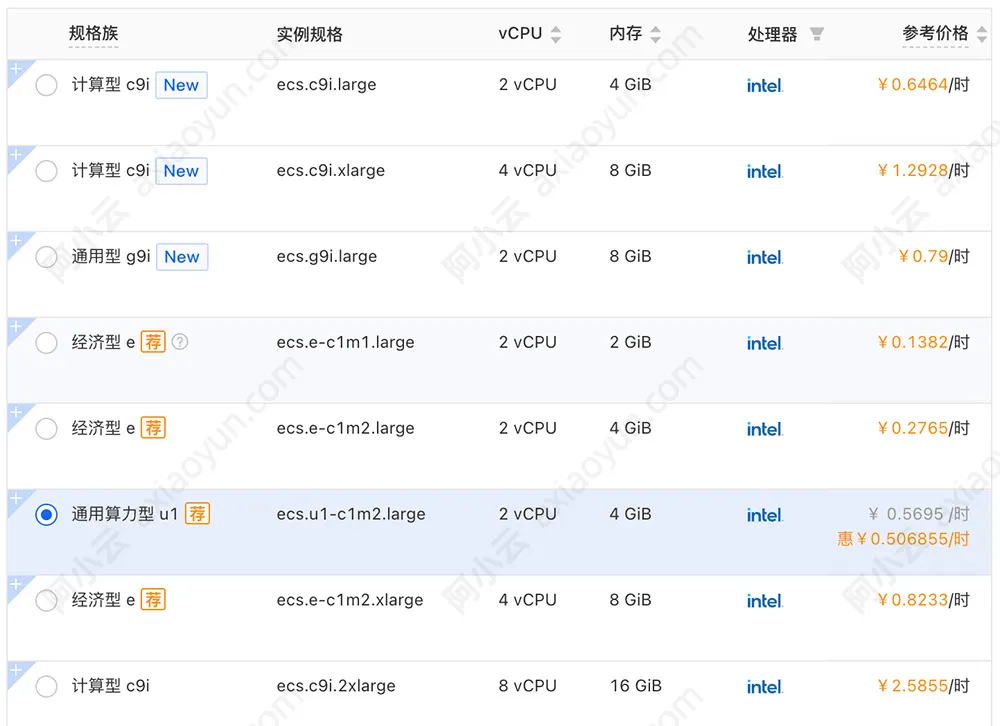Click the ¥2.5855/时 price cell
The width and height of the screenshot is (1000, 726).
[922, 686]
